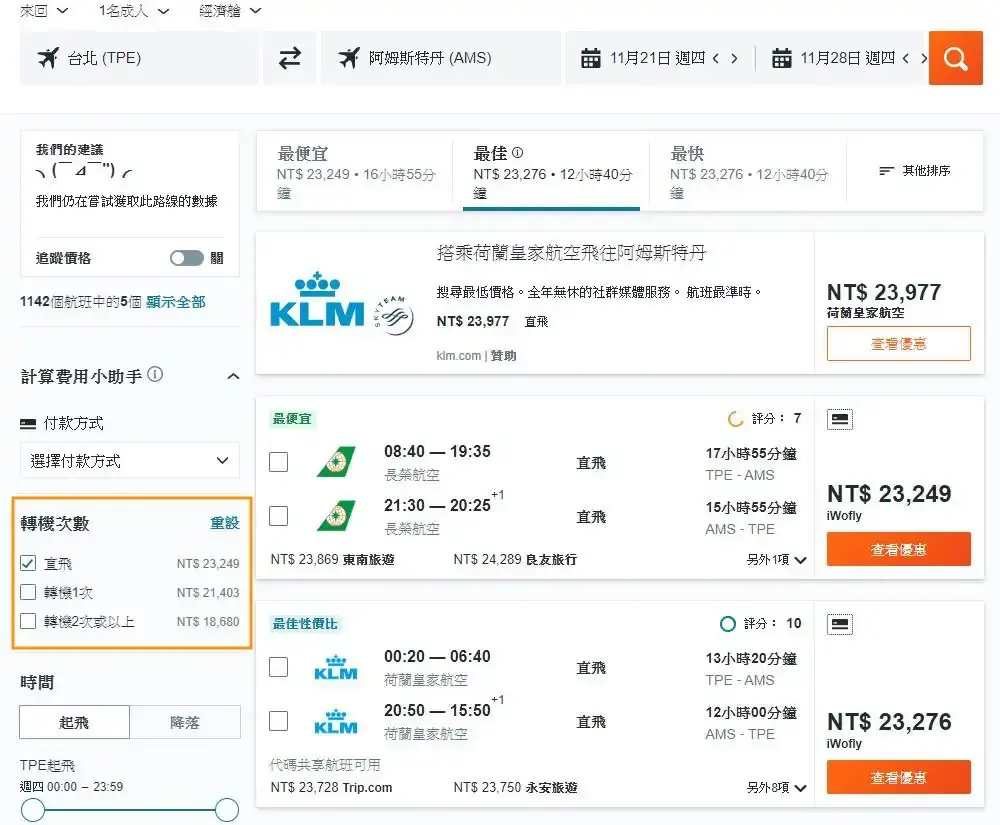1000x825 pixels.
Task: Switch to the 最快 sorting tab
Action: click(748, 172)
